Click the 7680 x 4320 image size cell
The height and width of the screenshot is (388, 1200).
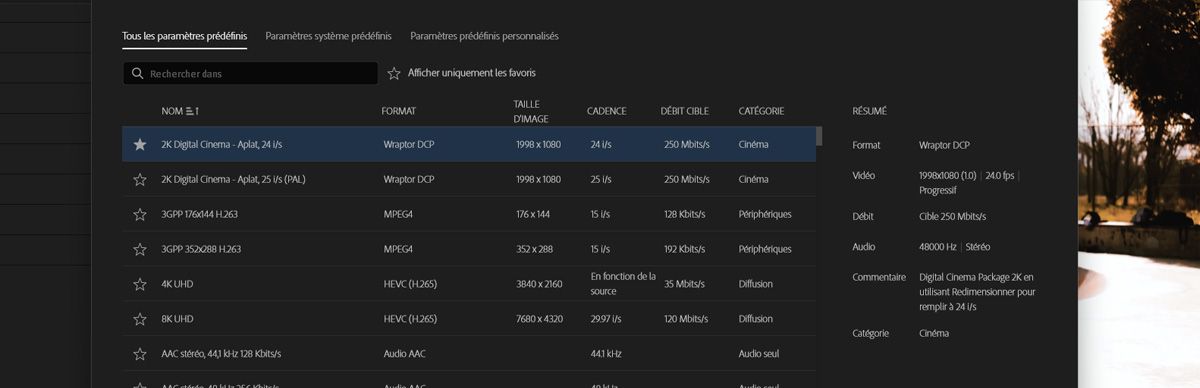click(539, 319)
